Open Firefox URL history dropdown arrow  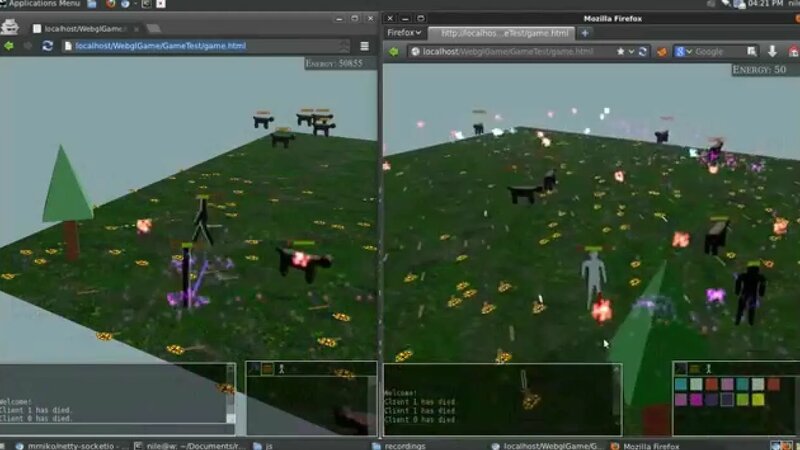(x=631, y=52)
